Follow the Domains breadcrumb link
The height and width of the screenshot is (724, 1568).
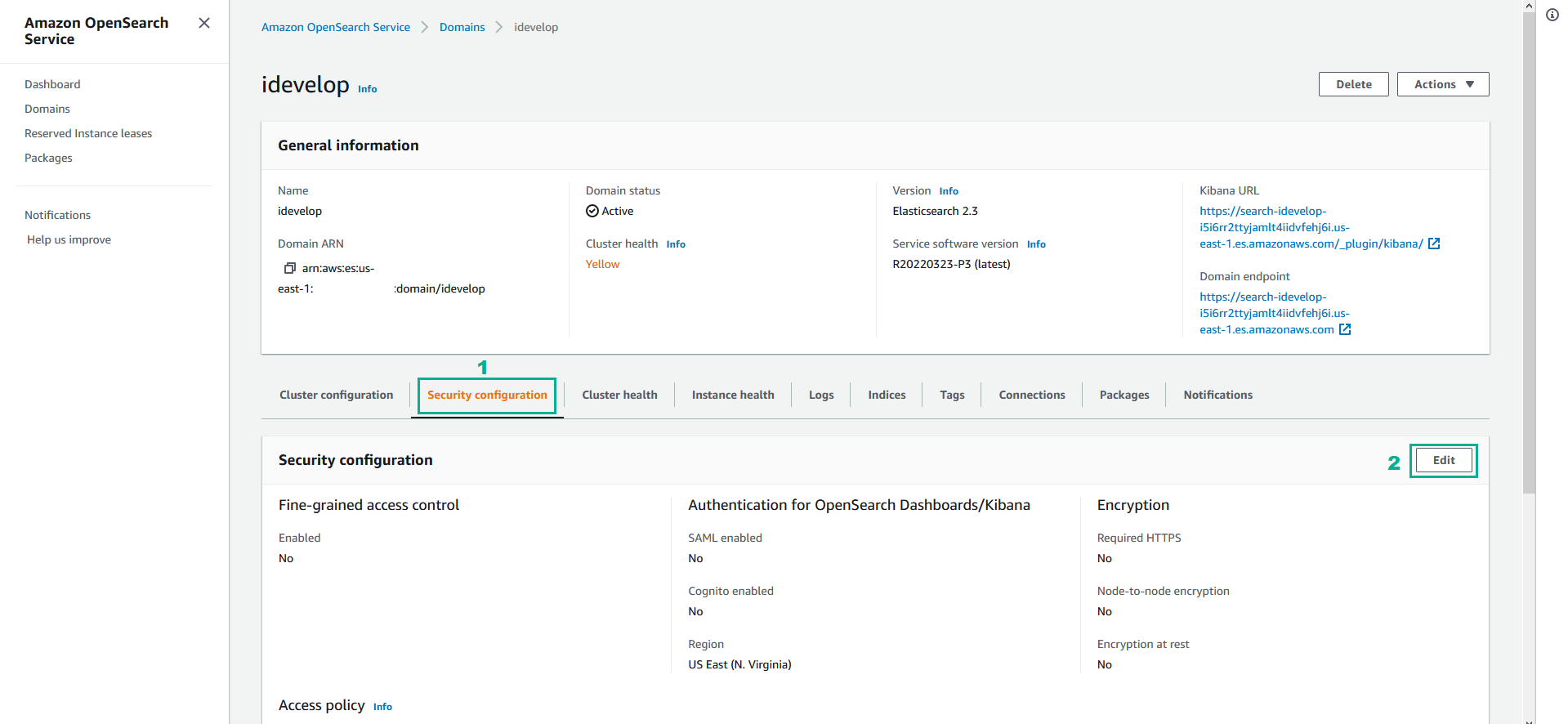pos(462,27)
